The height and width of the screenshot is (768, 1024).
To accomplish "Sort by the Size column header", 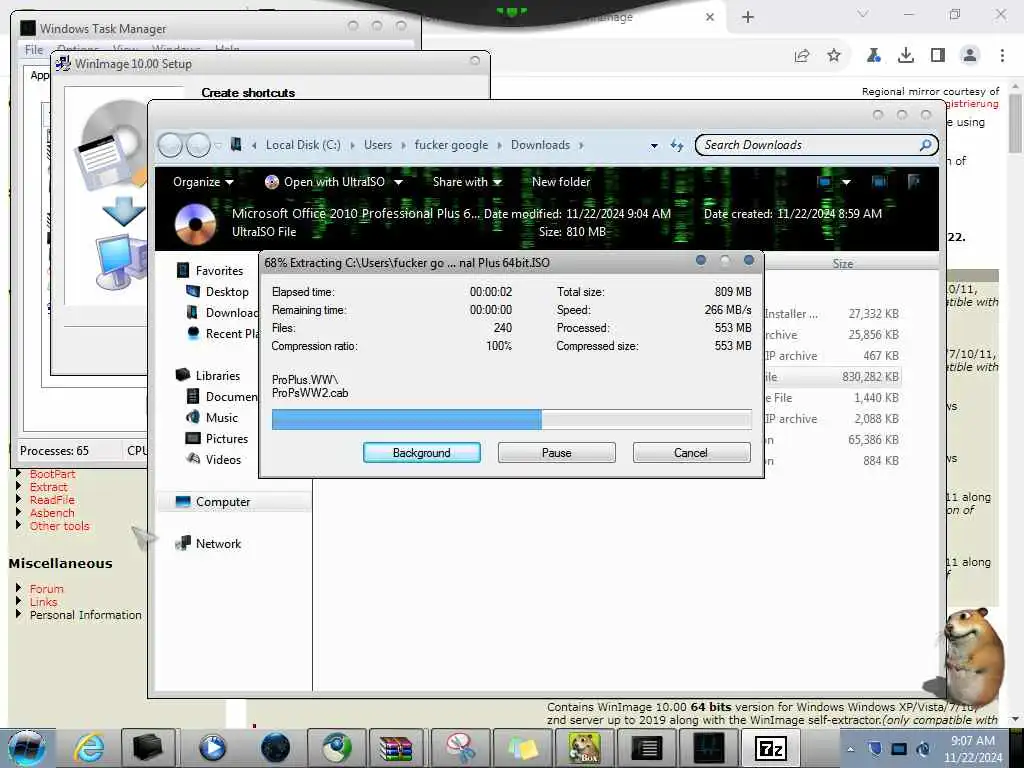I will (x=842, y=264).
